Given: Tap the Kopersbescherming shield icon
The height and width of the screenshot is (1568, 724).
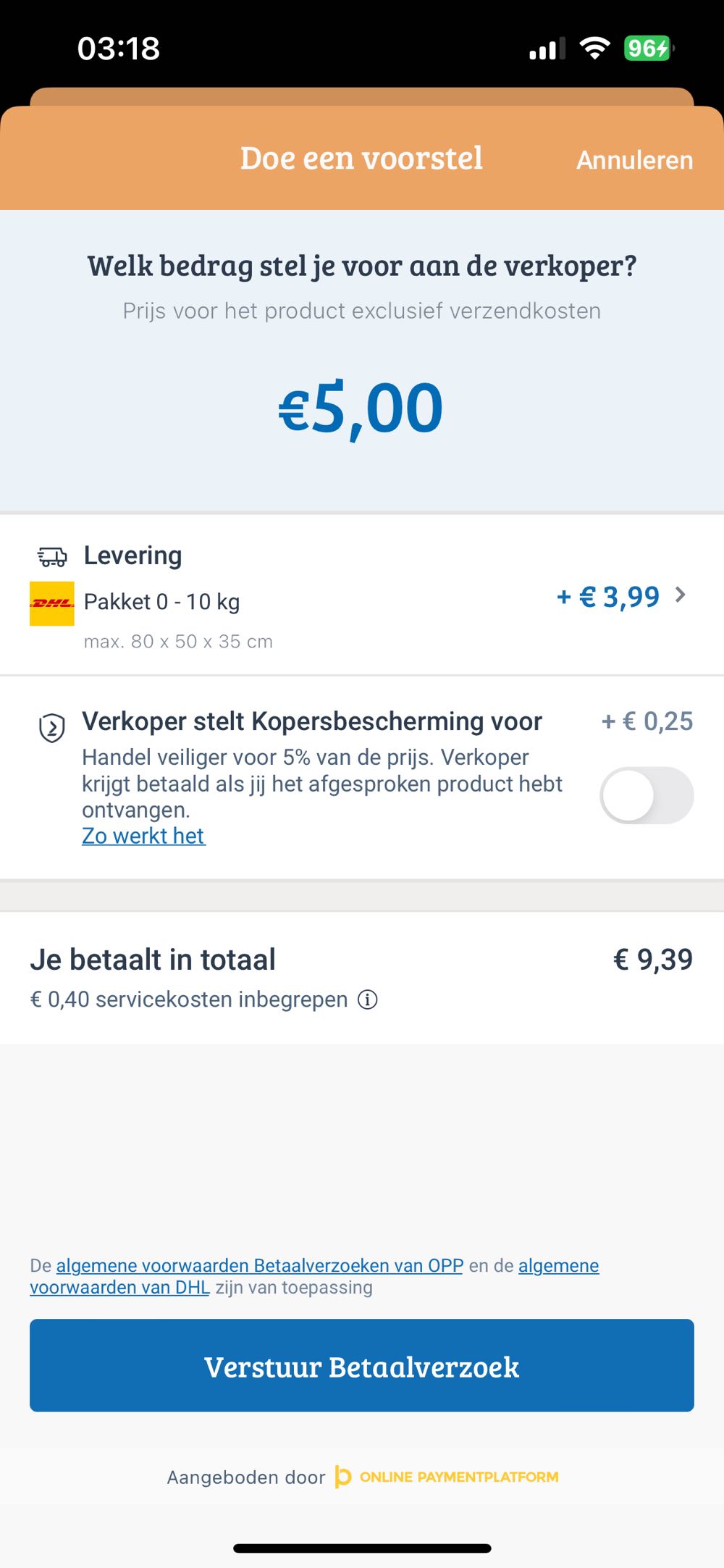Looking at the screenshot, I should [52, 728].
